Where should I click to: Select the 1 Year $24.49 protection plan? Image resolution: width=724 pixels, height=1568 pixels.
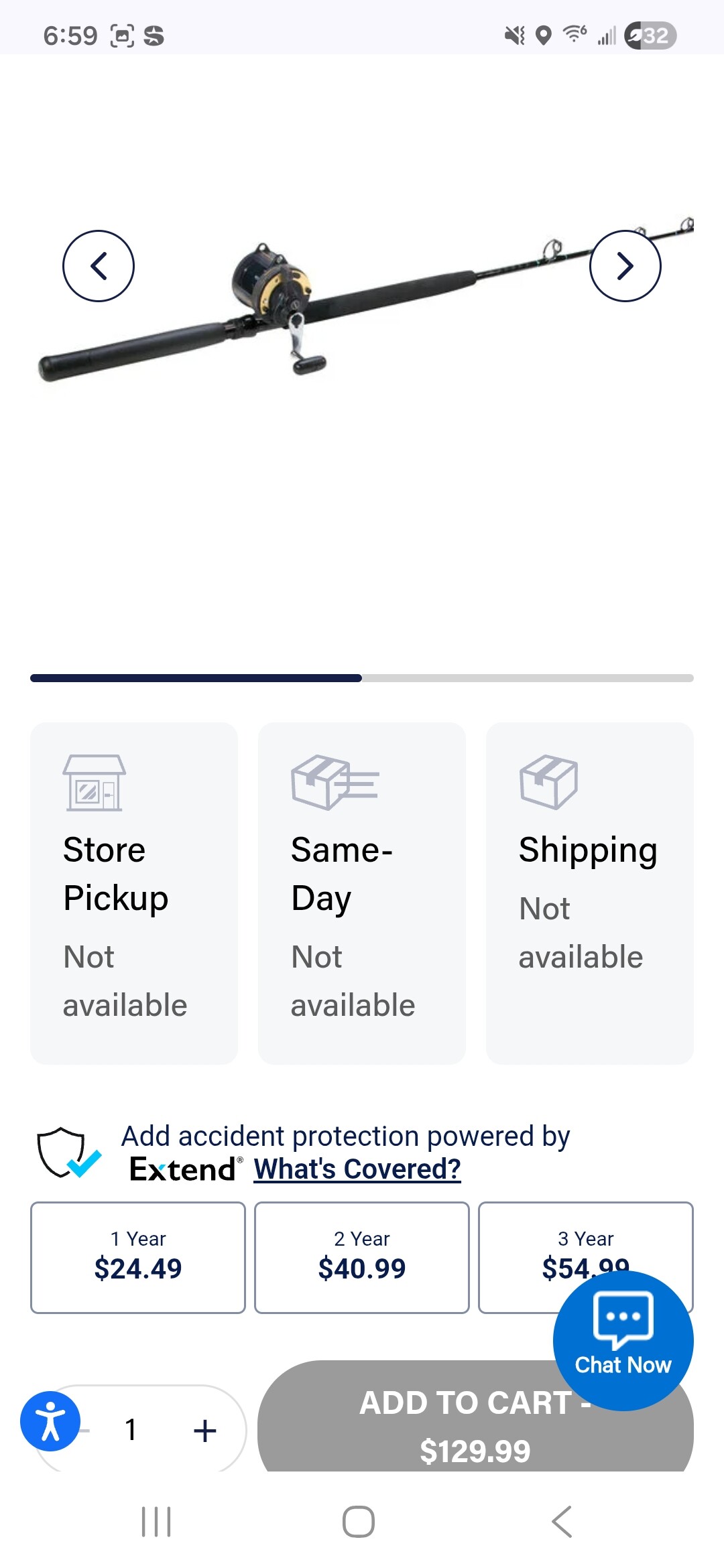pos(138,1257)
